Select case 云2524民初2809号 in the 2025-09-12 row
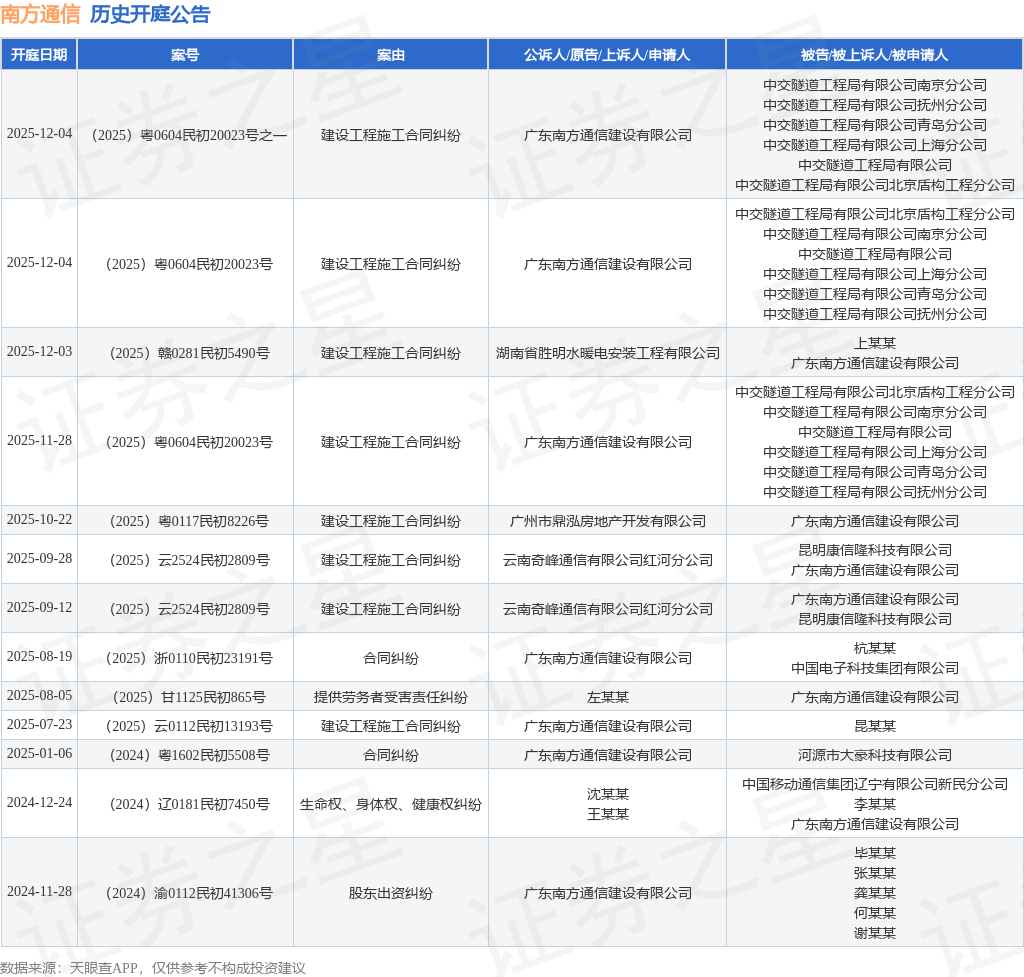The height and width of the screenshot is (977, 1024). (x=185, y=609)
